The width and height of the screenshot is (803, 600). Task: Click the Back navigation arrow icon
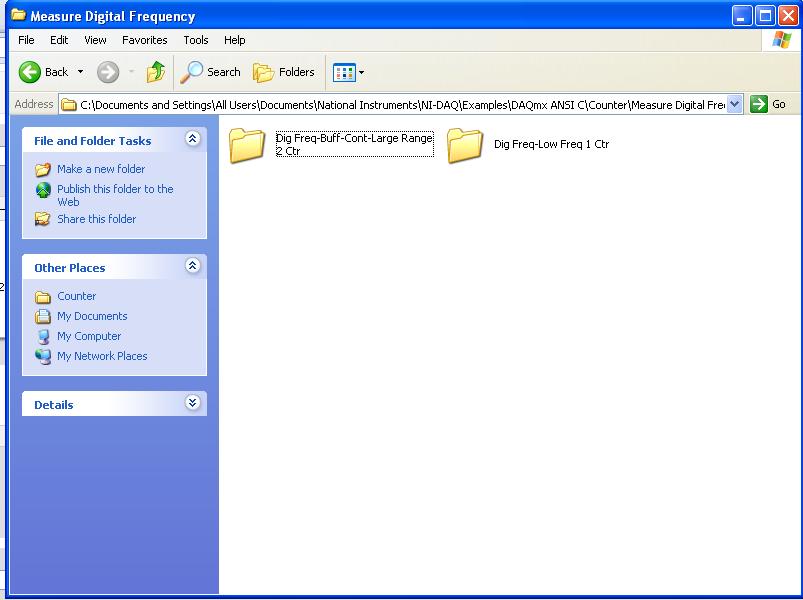[31, 72]
